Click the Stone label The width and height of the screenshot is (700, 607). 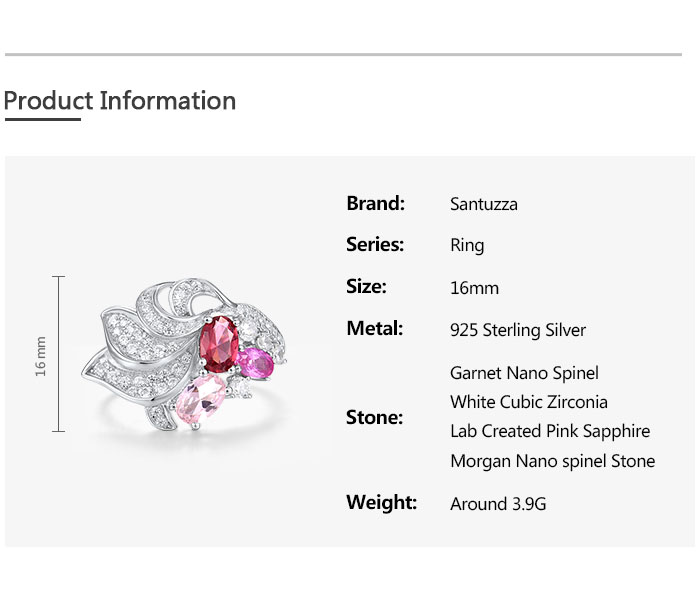click(x=374, y=418)
